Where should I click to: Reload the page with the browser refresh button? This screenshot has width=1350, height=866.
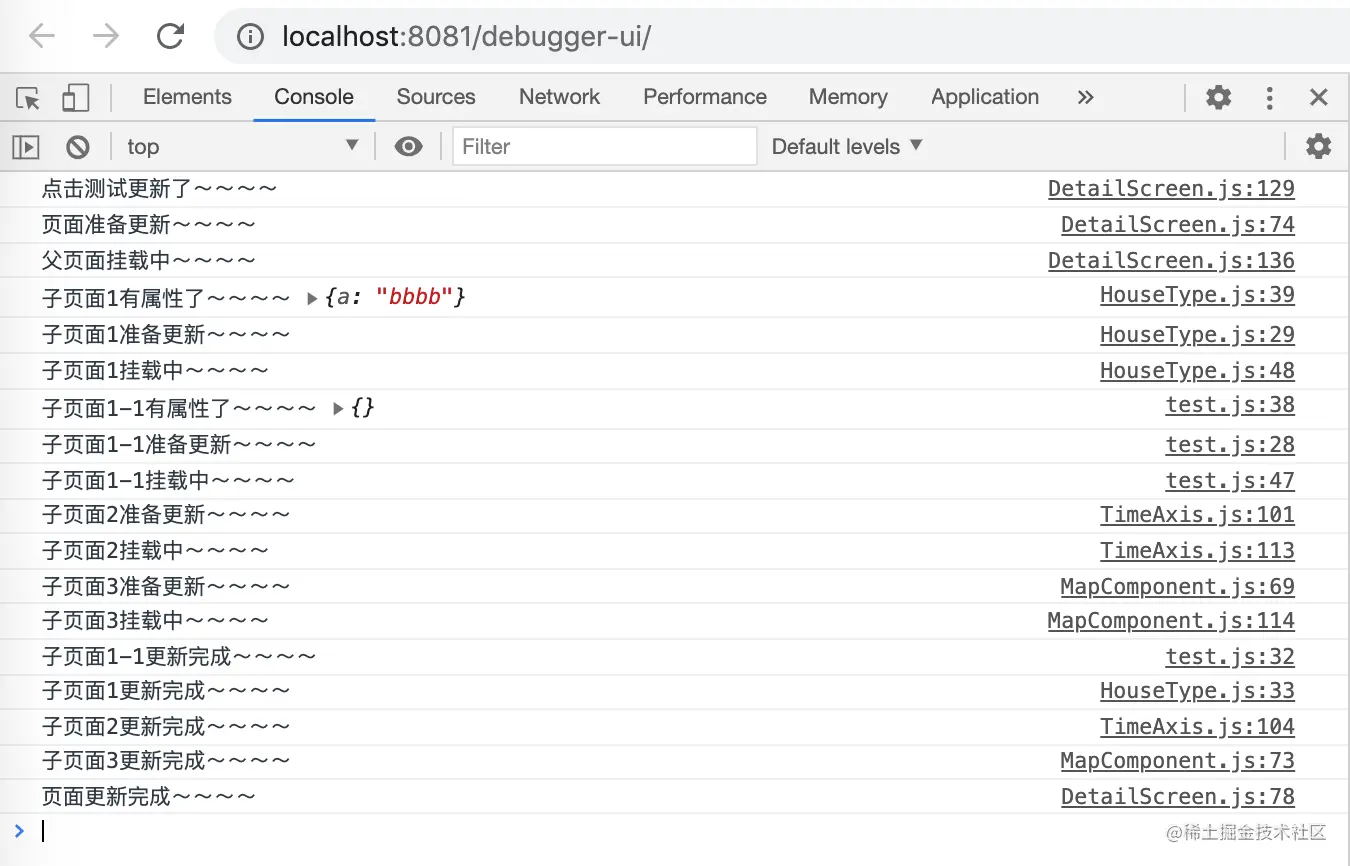171,37
